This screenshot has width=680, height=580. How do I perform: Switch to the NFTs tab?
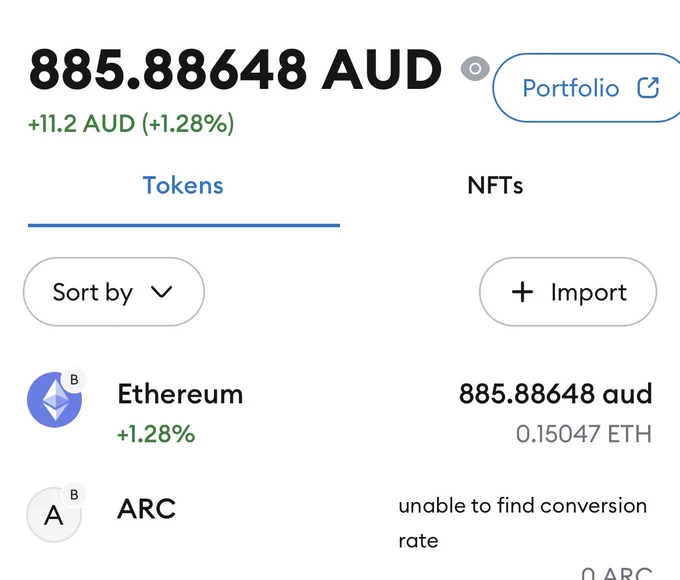495,186
